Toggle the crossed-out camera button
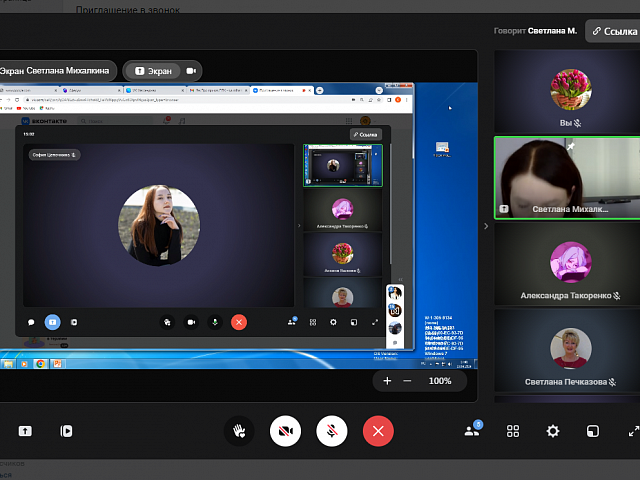 (285, 431)
